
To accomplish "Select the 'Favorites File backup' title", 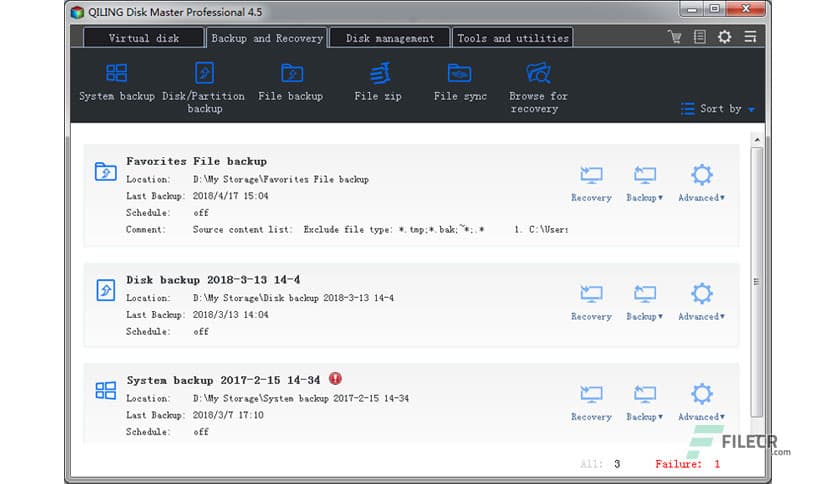I will tap(196, 161).
